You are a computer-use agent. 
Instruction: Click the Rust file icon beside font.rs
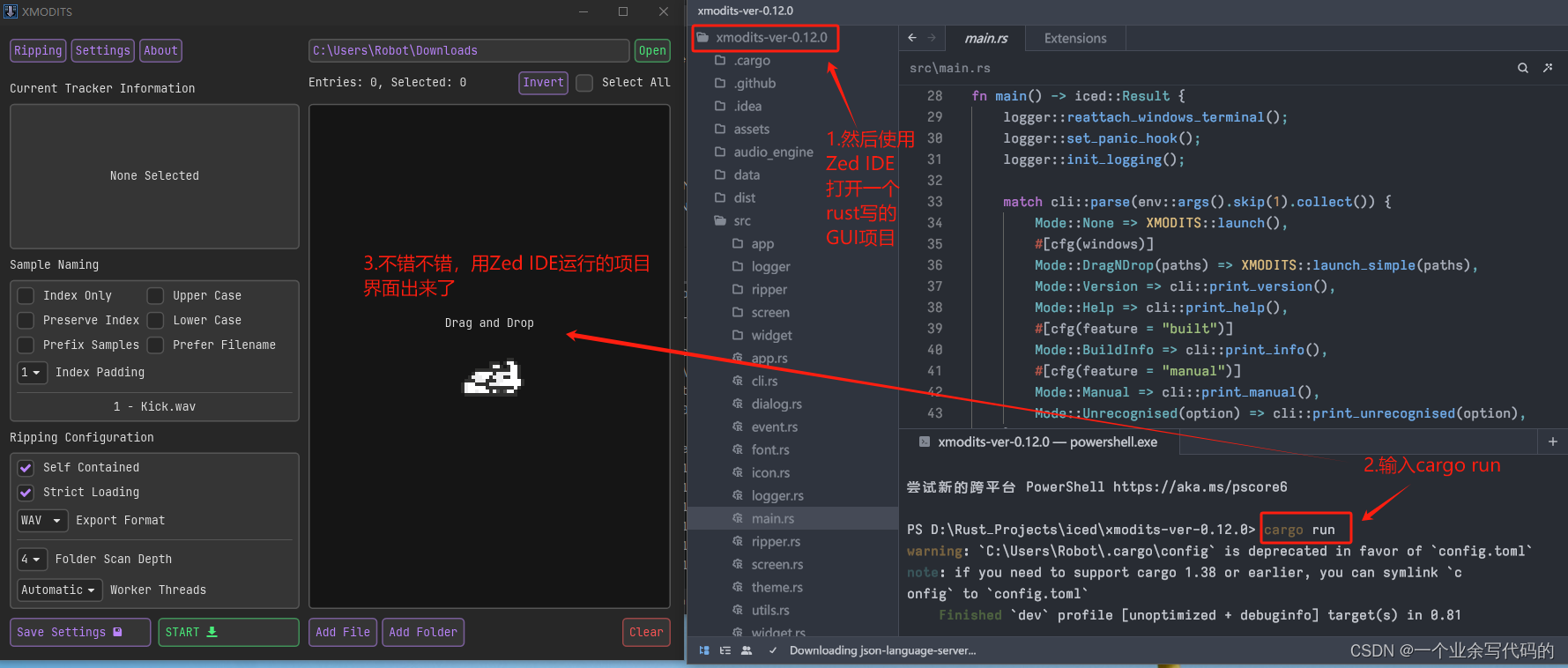738,449
